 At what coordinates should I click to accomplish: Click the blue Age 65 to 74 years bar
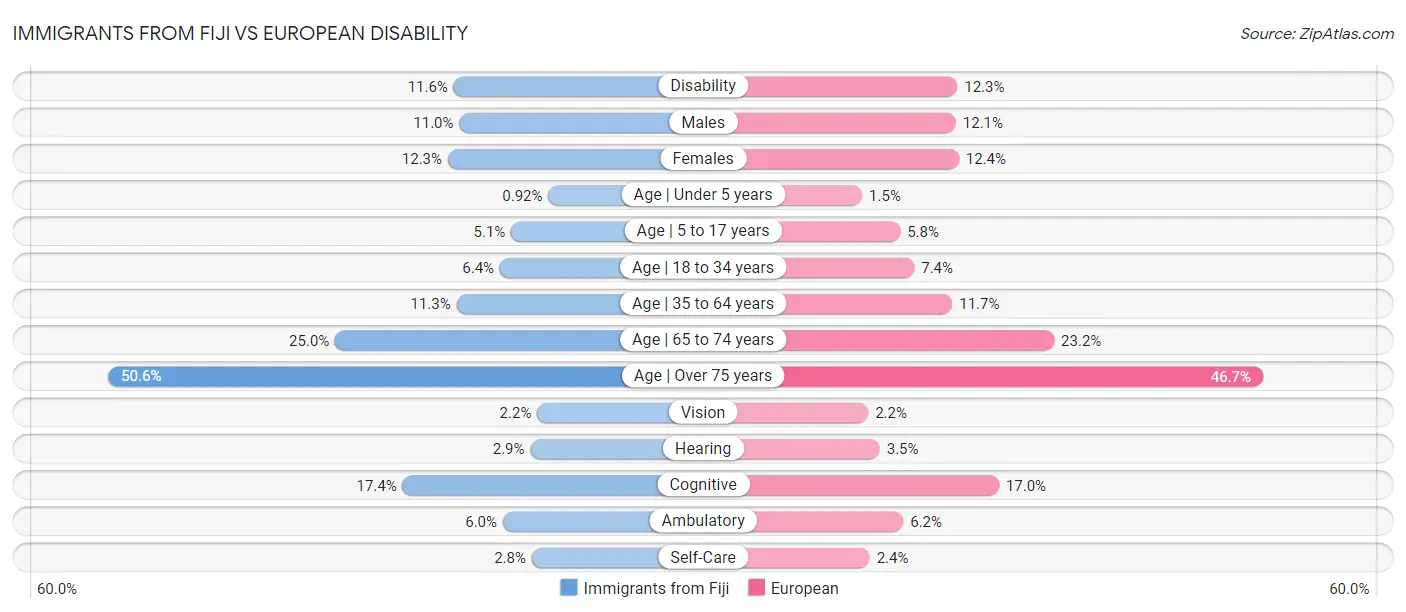(x=480, y=340)
